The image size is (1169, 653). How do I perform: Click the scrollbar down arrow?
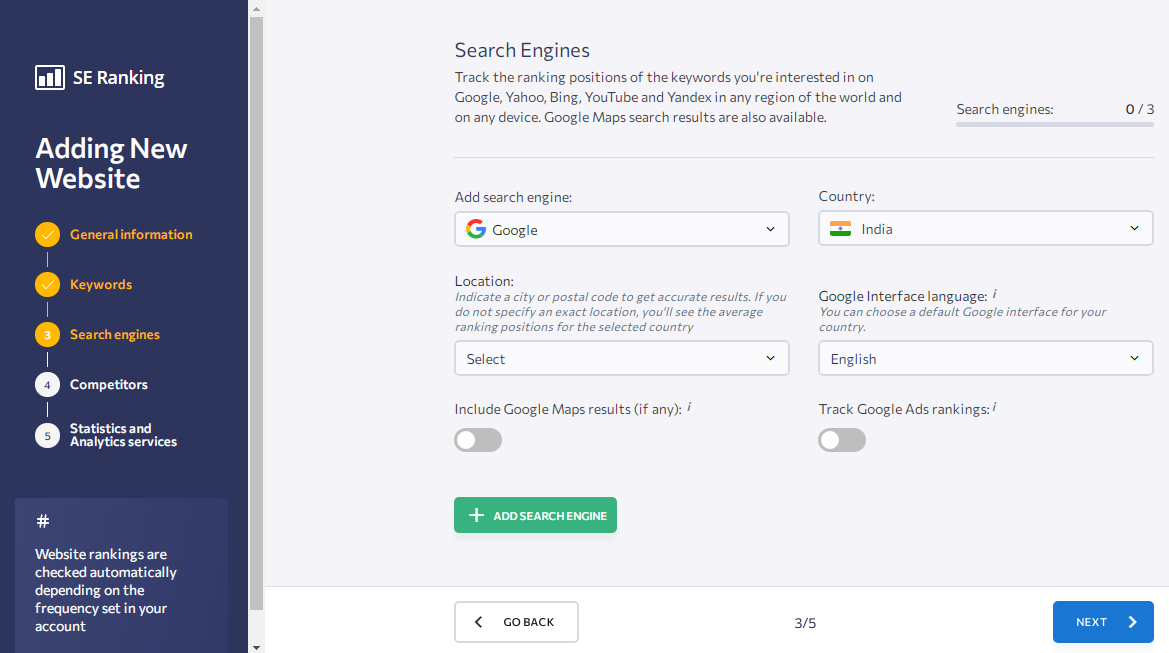[256, 647]
